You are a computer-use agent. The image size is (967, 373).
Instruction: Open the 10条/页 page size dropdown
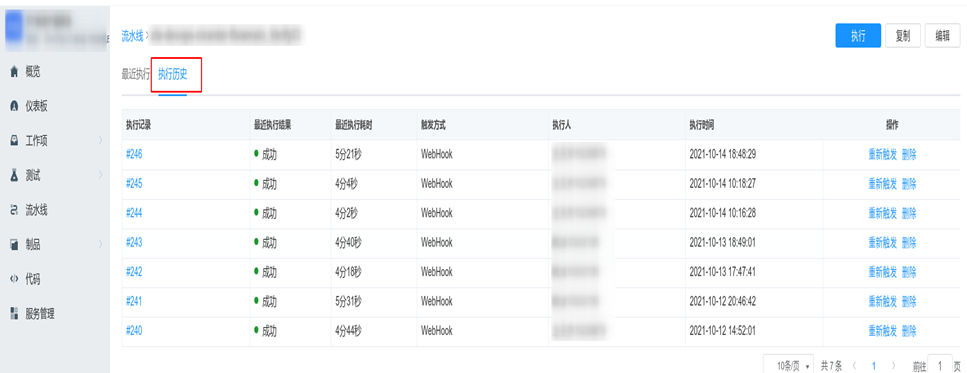point(789,366)
